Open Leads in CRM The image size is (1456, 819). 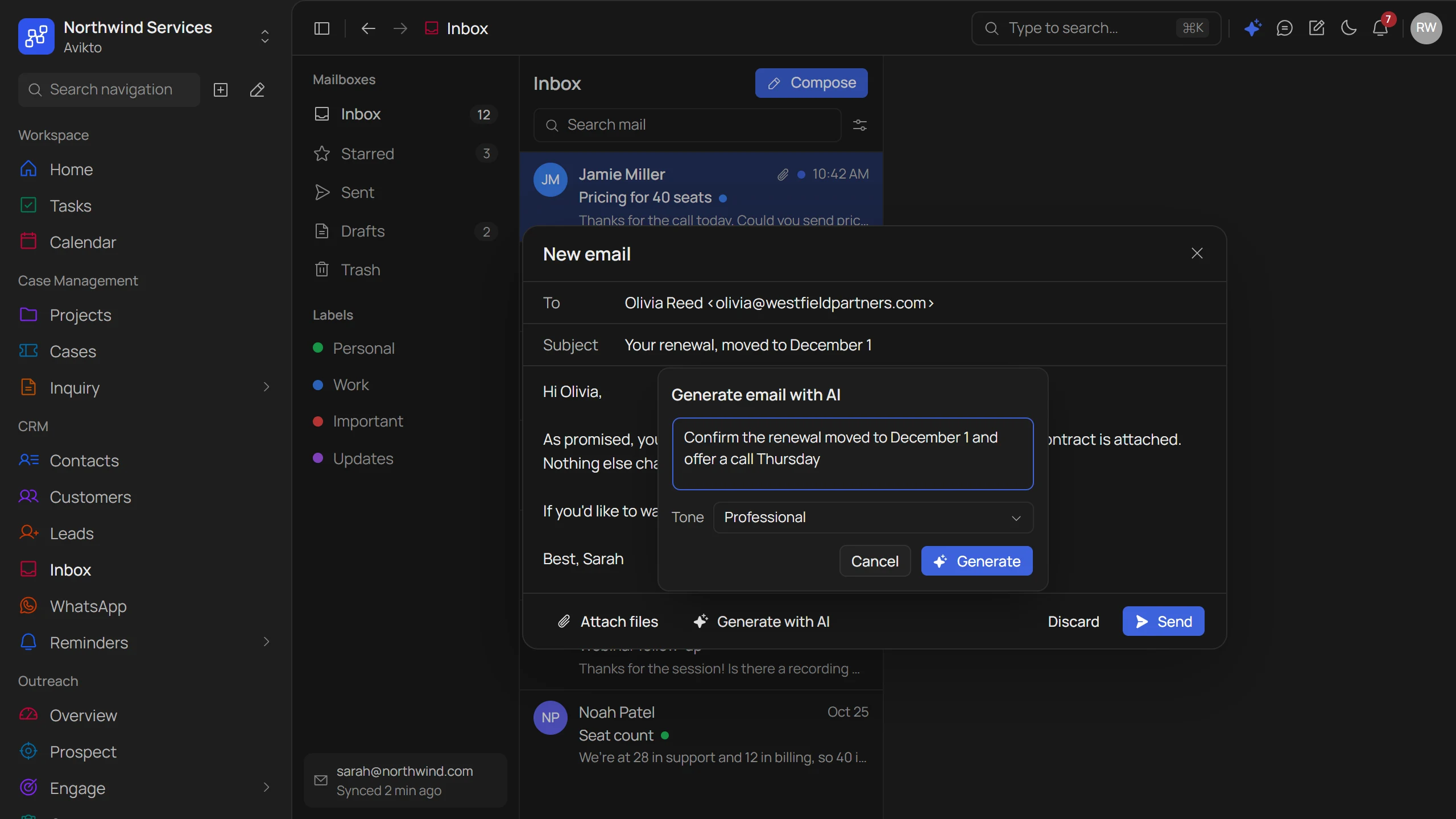(x=146, y=533)
